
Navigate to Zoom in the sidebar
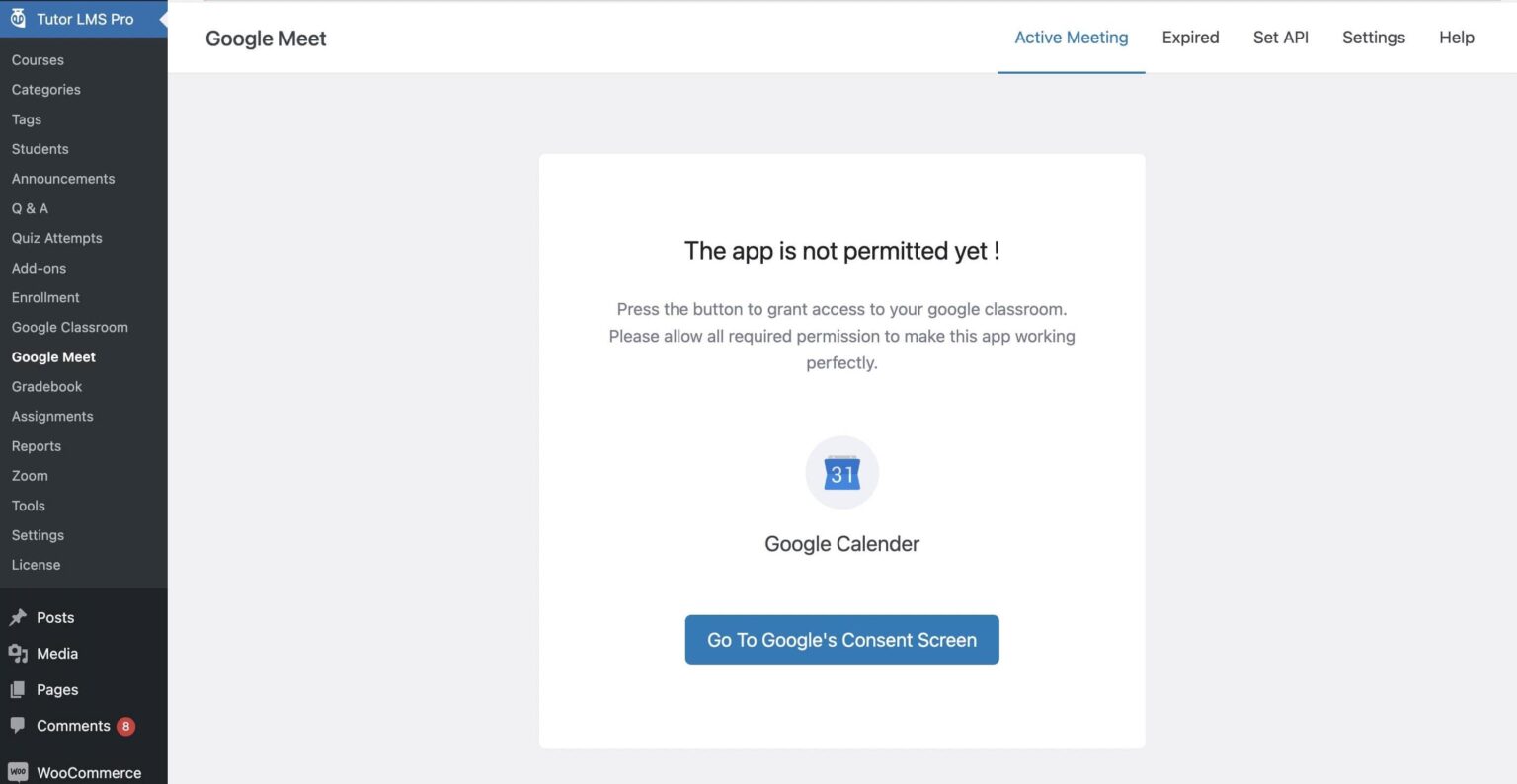pos(29,475)
